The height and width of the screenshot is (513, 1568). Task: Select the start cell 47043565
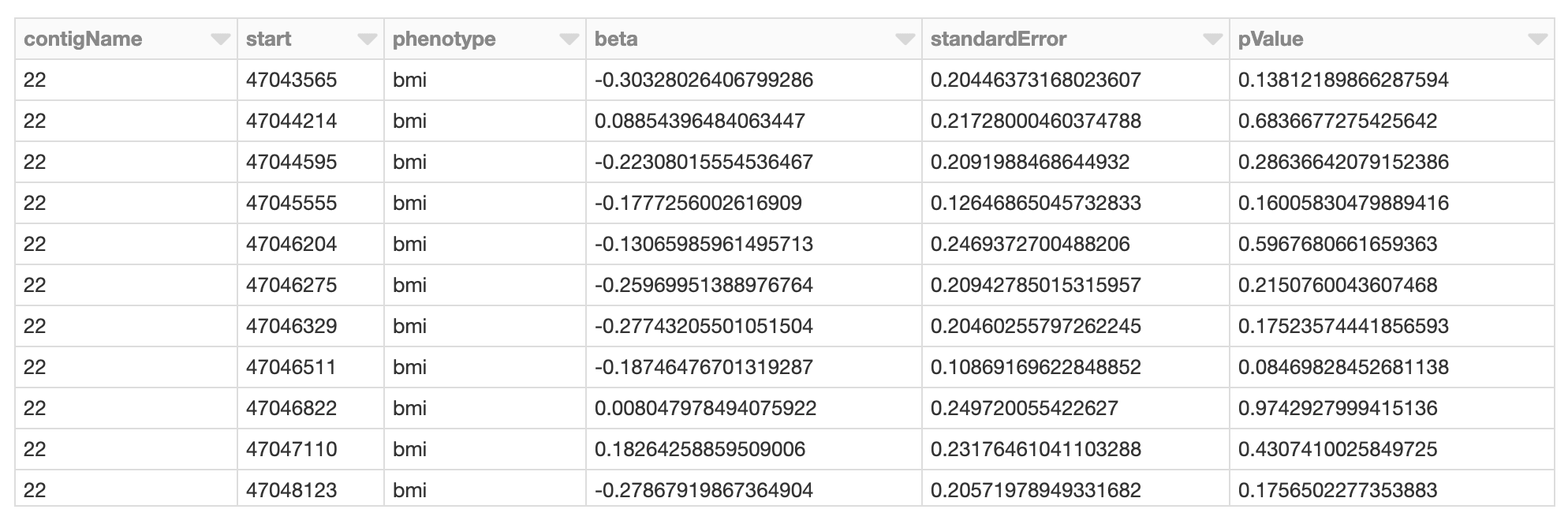(291, 81)
